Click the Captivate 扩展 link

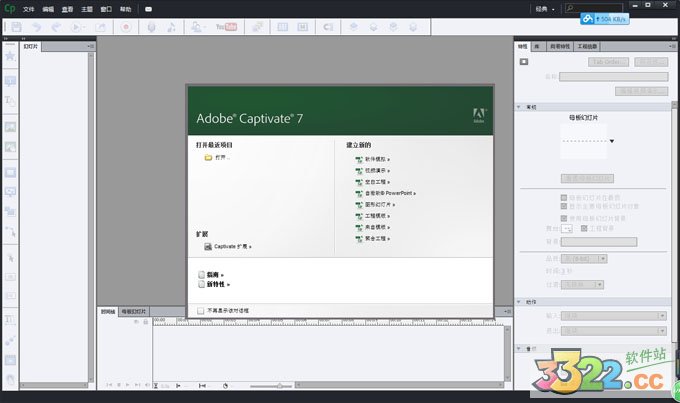click(x=231, y=246)
